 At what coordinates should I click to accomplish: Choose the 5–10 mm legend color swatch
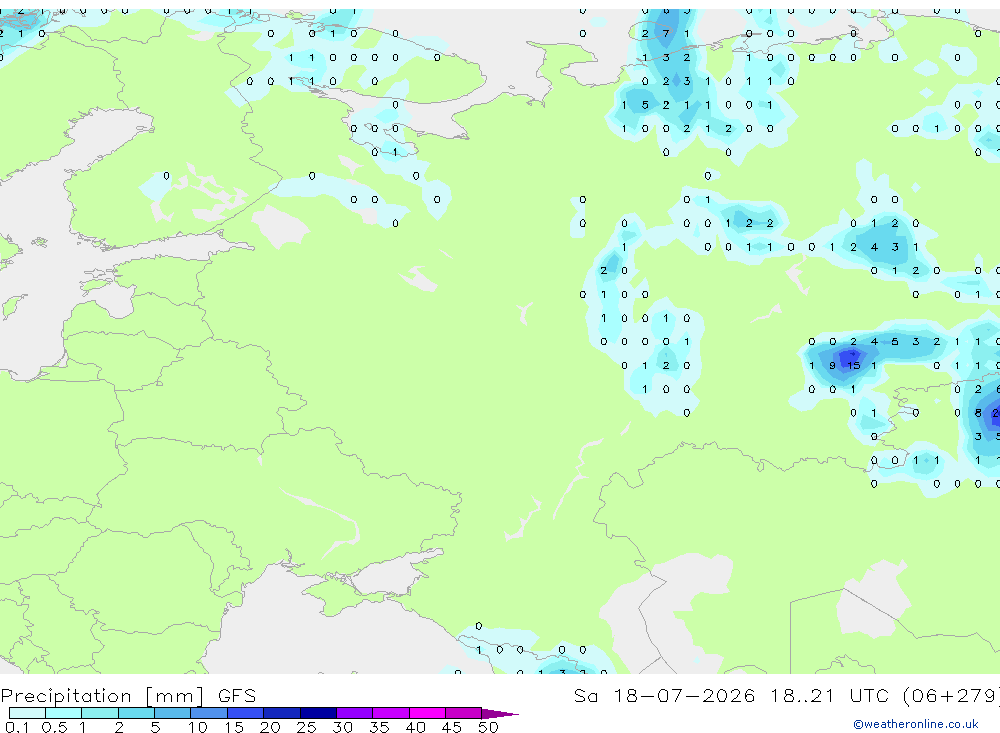click(172, 713)
